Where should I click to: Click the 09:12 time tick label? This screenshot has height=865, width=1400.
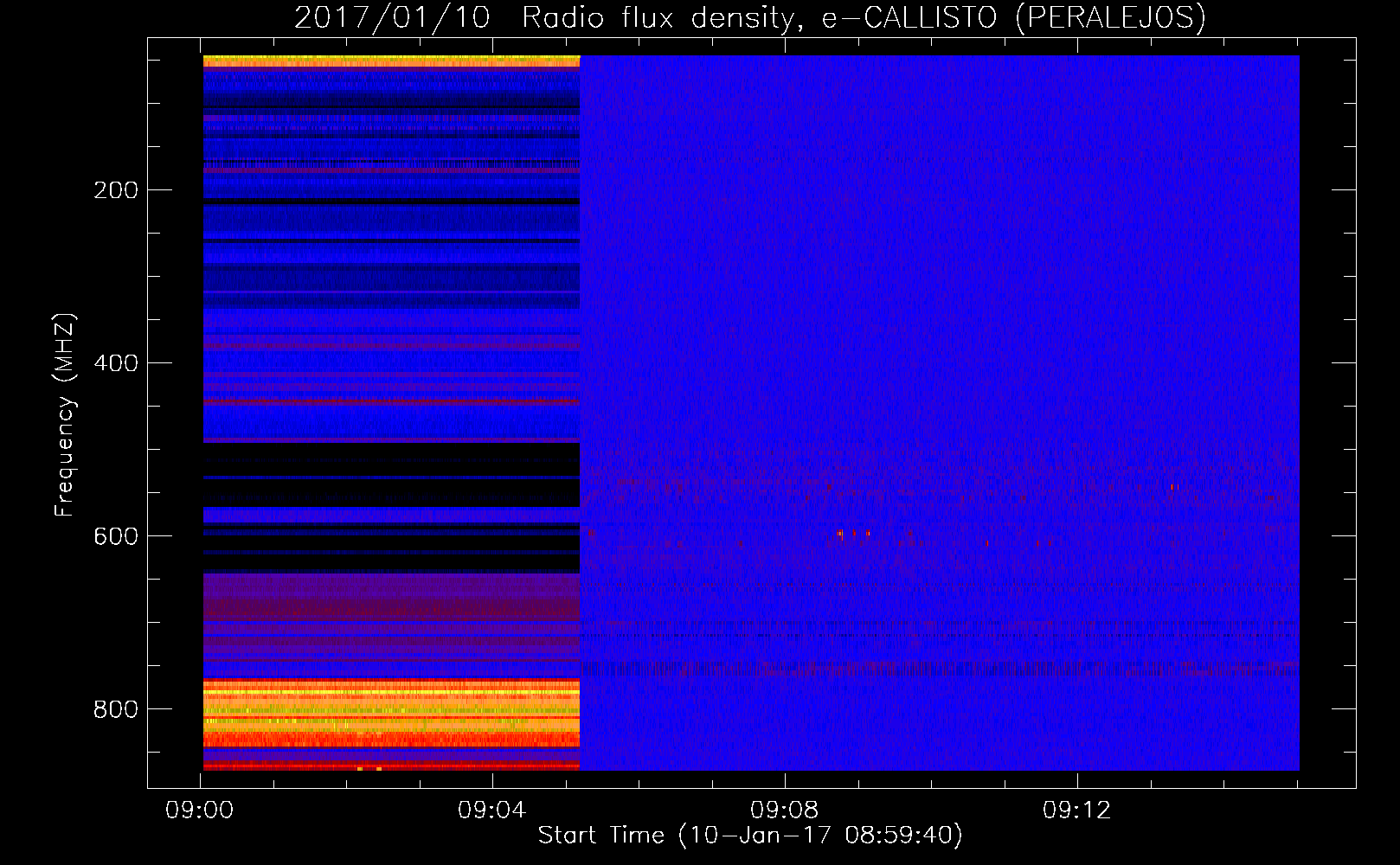click(1077, 811)
